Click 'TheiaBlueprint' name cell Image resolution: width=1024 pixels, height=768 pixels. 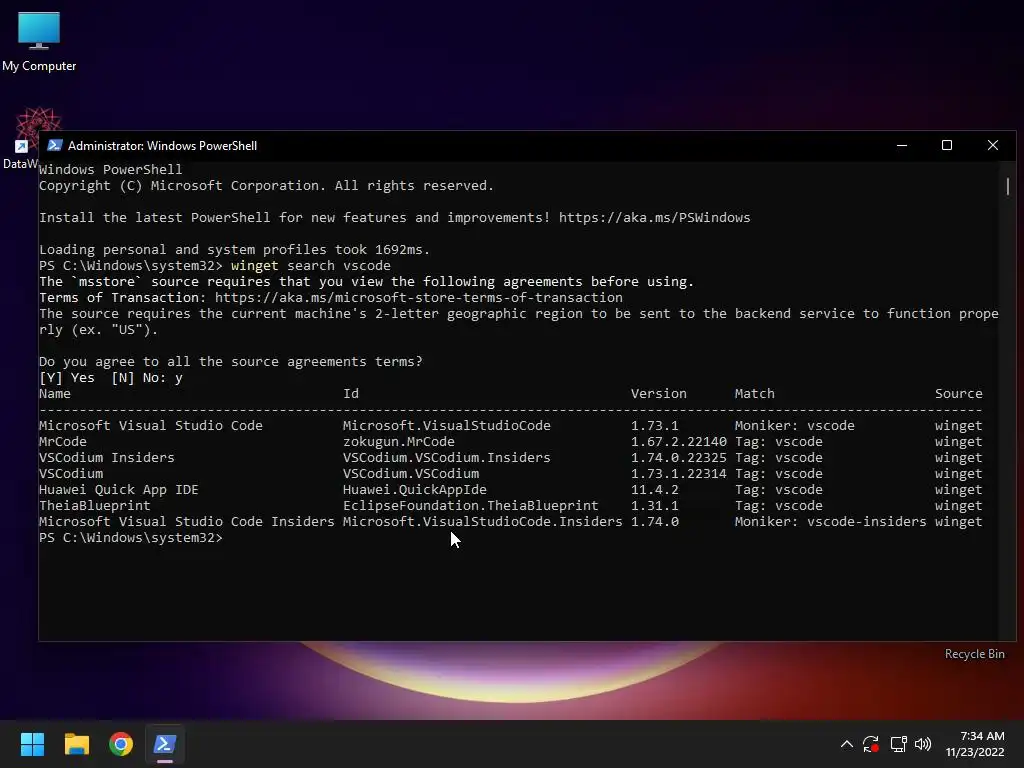click(95, 505)
